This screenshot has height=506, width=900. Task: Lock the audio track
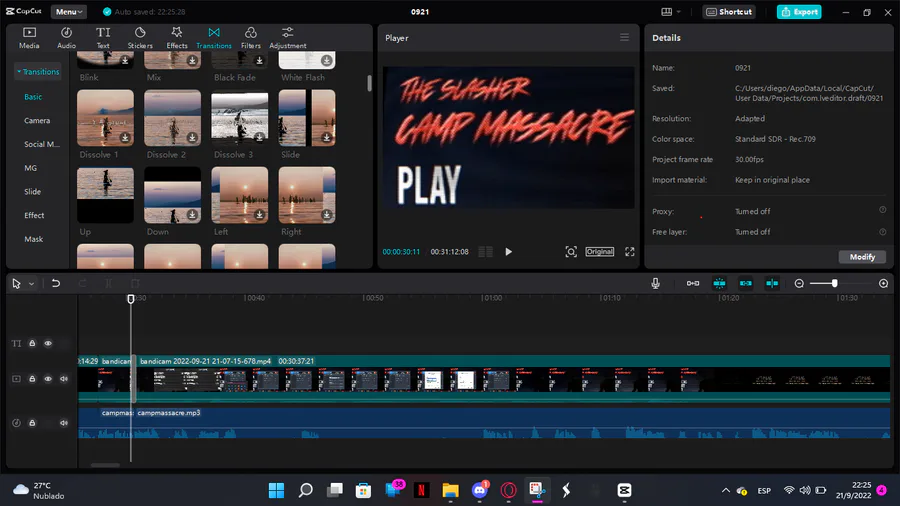click(32, 423)
